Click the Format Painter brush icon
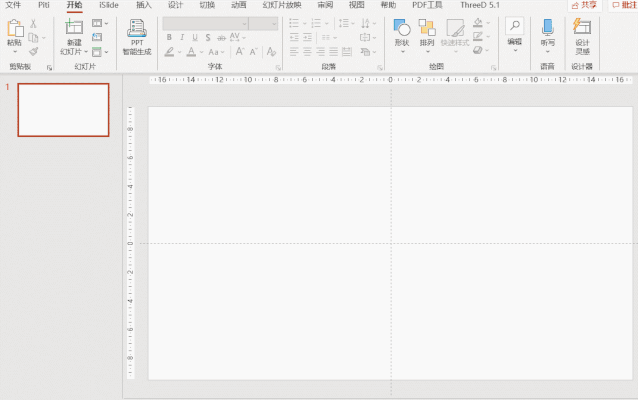 33,52
